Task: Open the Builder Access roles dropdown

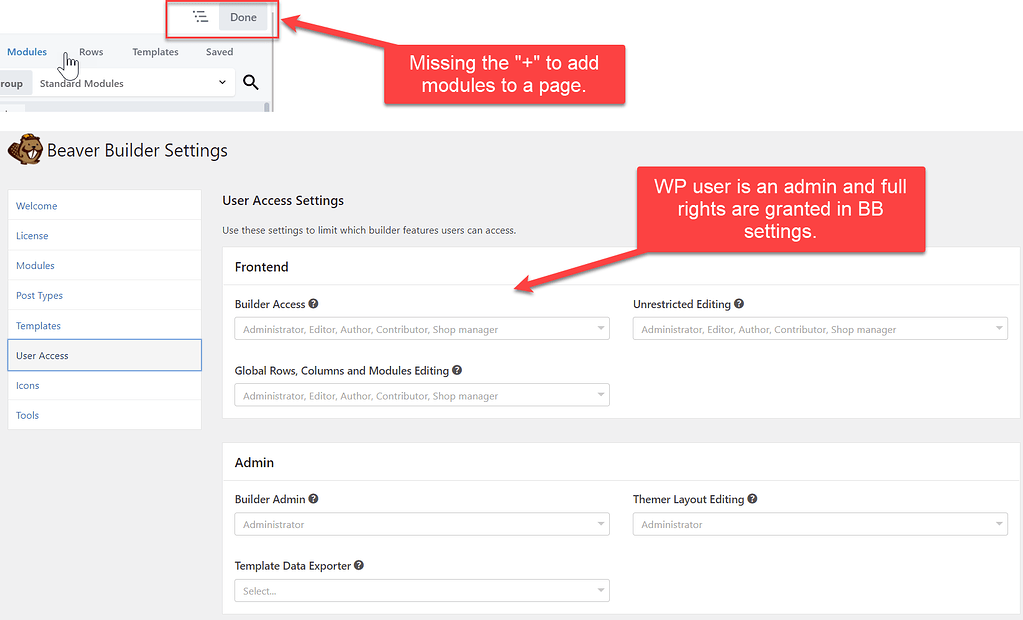Action: [x=421, y=329]
